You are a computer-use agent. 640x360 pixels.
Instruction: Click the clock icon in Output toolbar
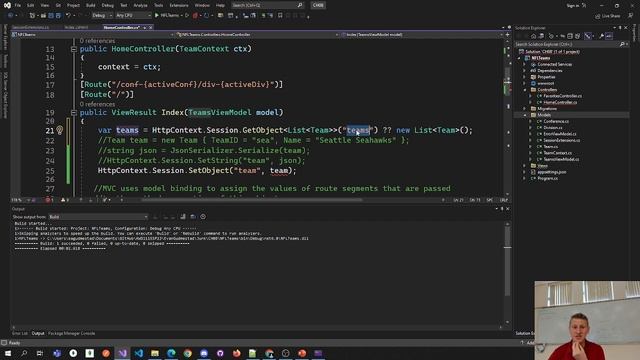[203, 217]
